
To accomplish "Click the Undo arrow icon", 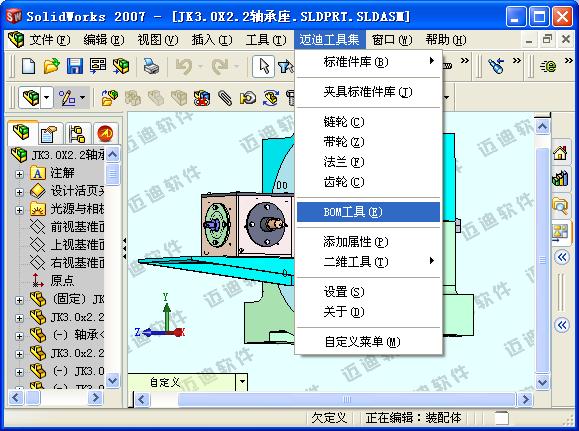I will point(184,66).
